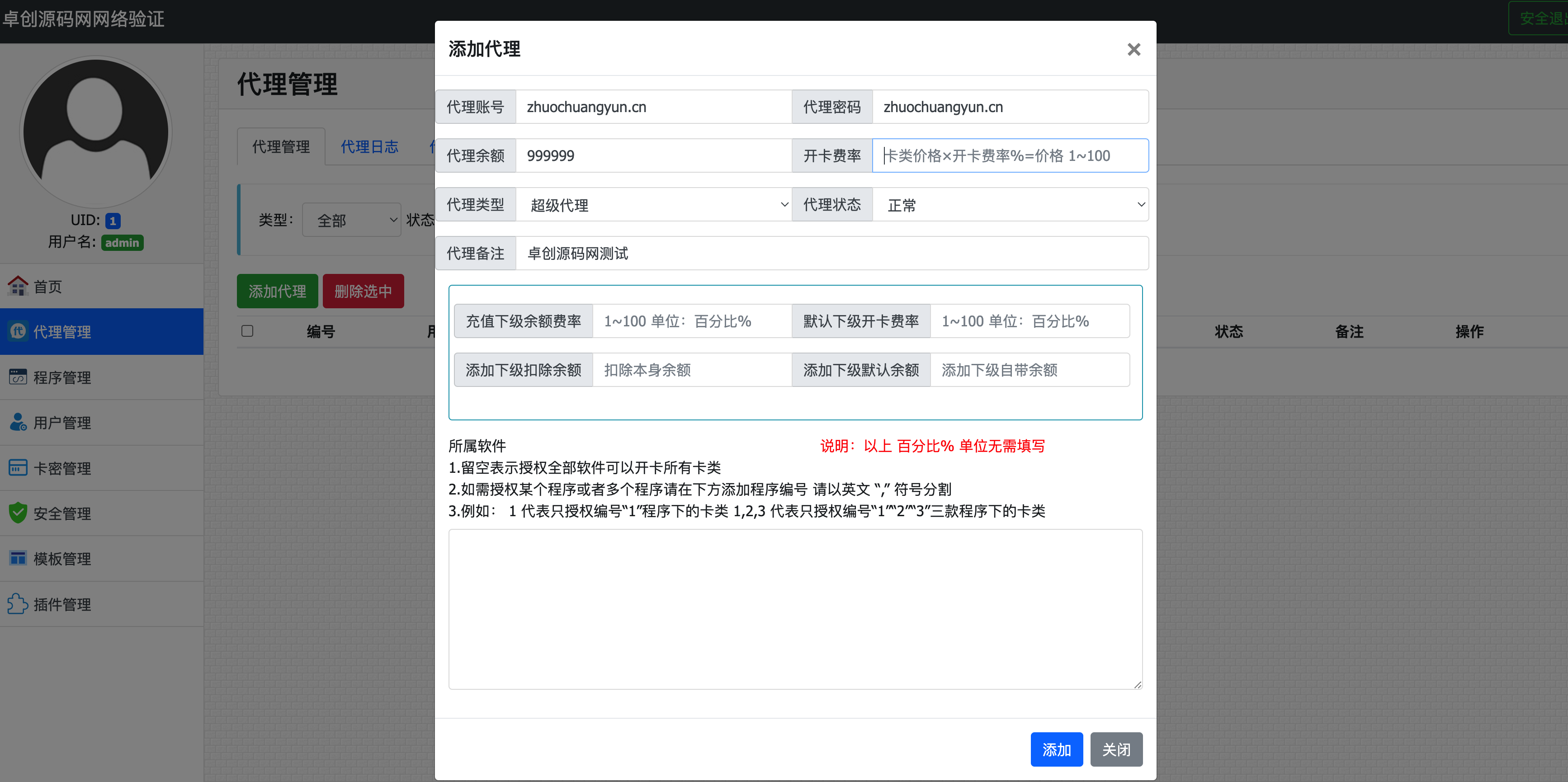The height and width of the screenshot is (782, 1568).
Task: Open the 代理类型 dropdown
Action: tap(653, 205)
